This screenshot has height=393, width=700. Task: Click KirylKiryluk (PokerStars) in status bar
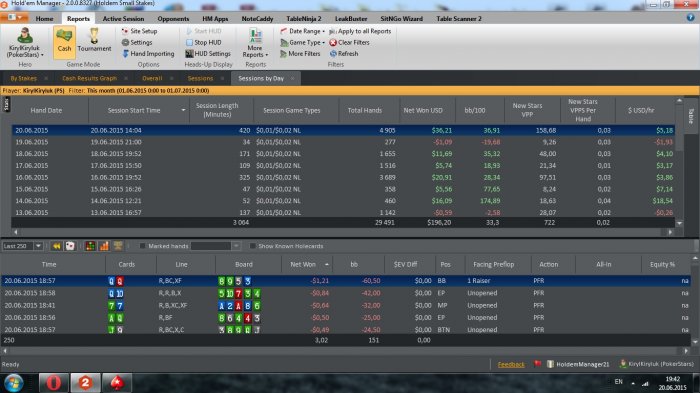656,364
